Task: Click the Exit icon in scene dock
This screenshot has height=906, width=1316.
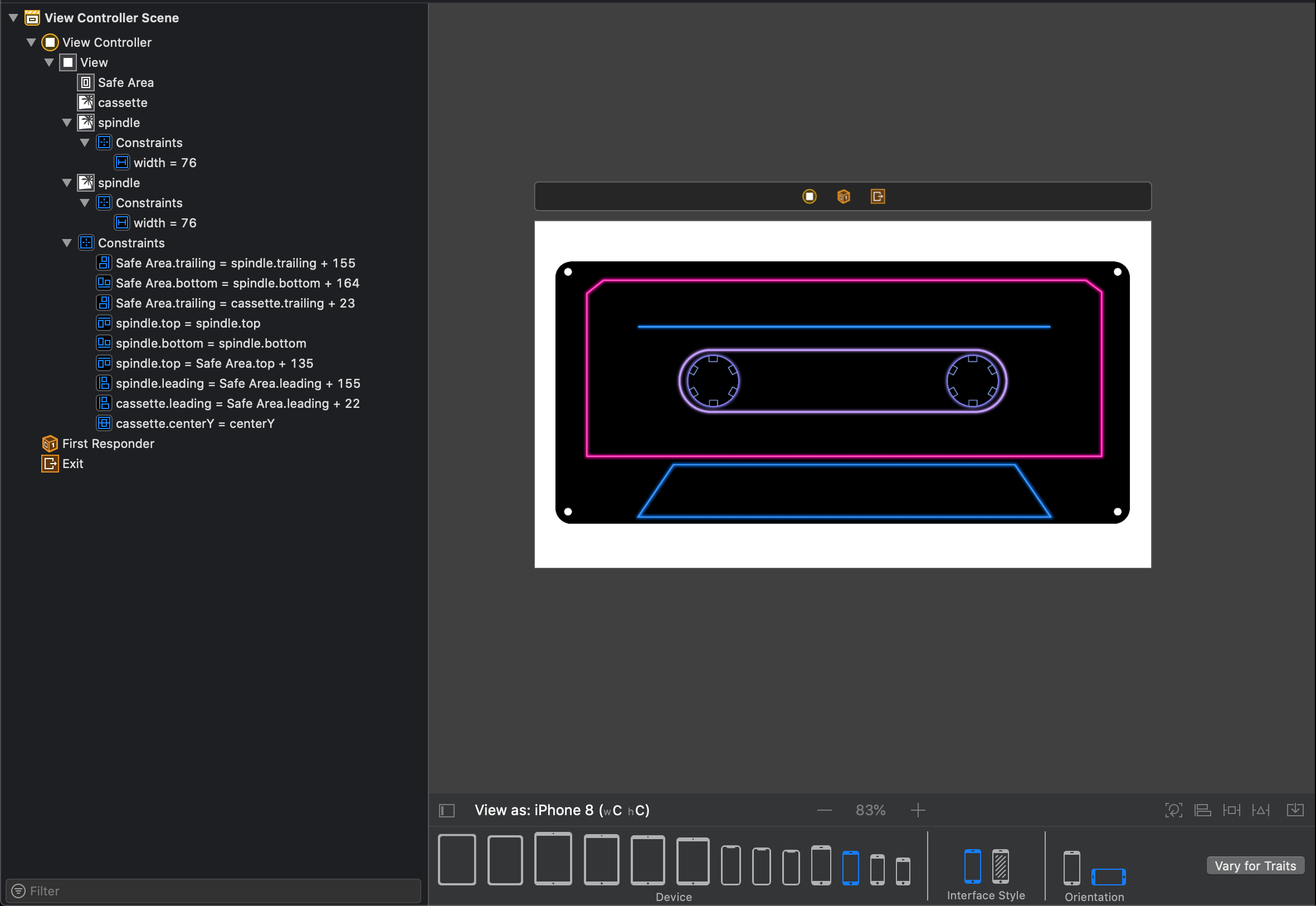Action: click(878, 197)
